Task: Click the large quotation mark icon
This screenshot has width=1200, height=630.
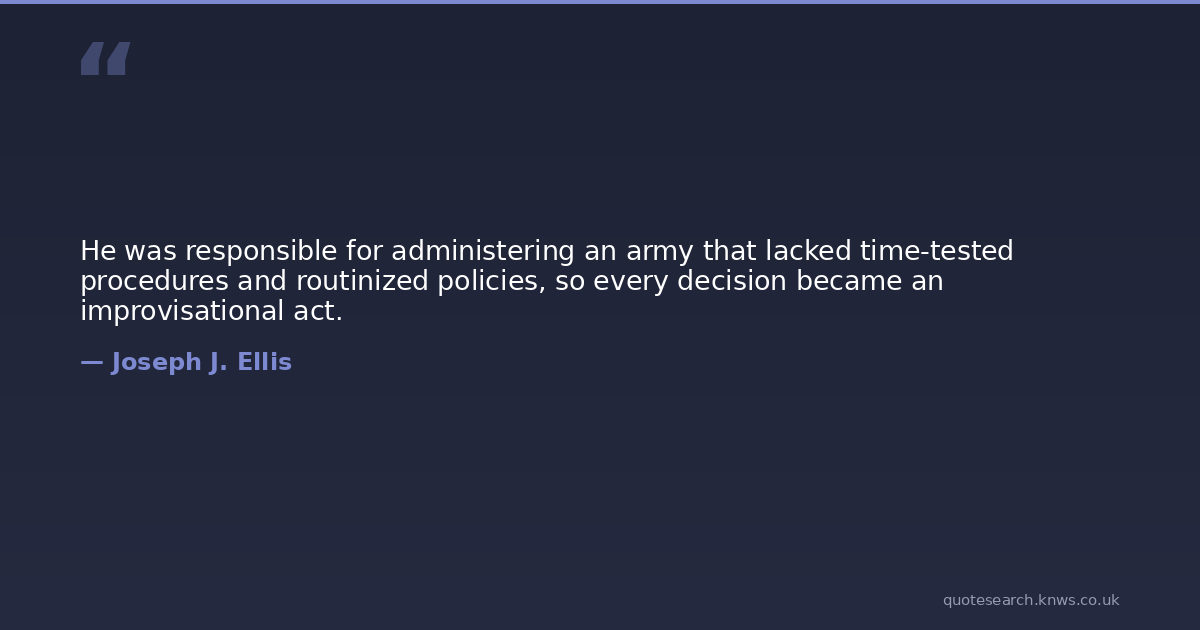Action: [105, 59]
